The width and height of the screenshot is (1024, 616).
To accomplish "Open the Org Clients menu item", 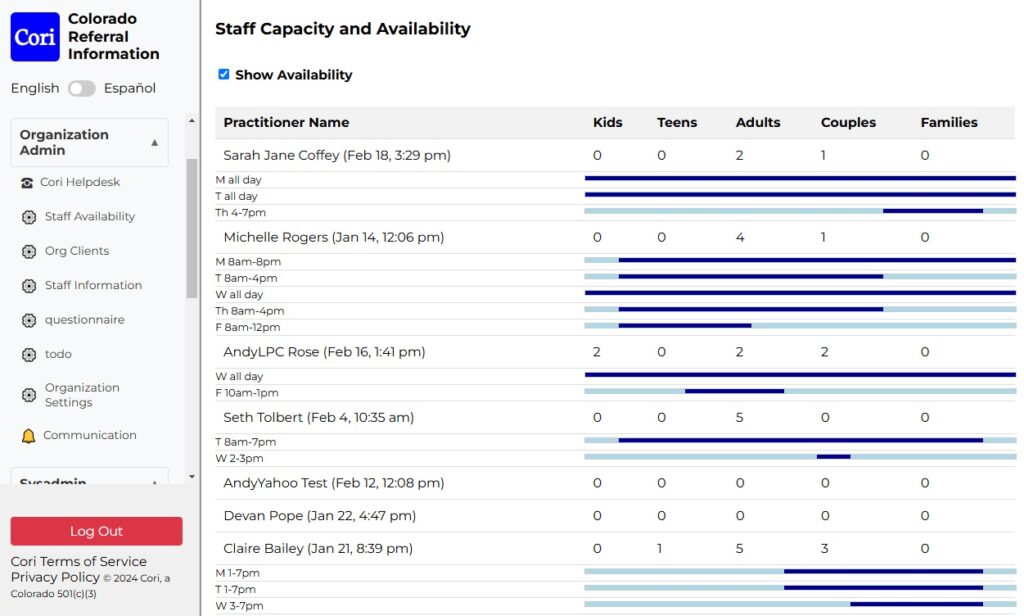I will pos(77,251).
